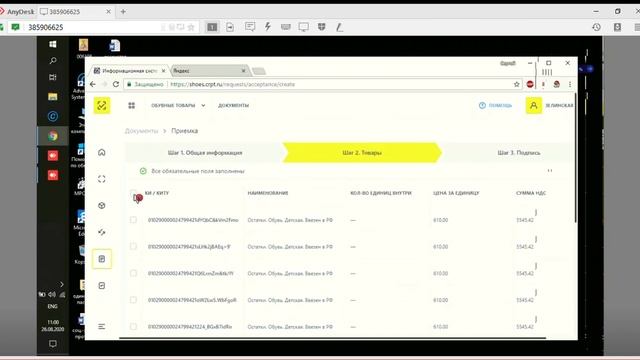Screen dimensions: 640x360
Task: Click the Документы breadcrumb link
Action: coord(141,131)
